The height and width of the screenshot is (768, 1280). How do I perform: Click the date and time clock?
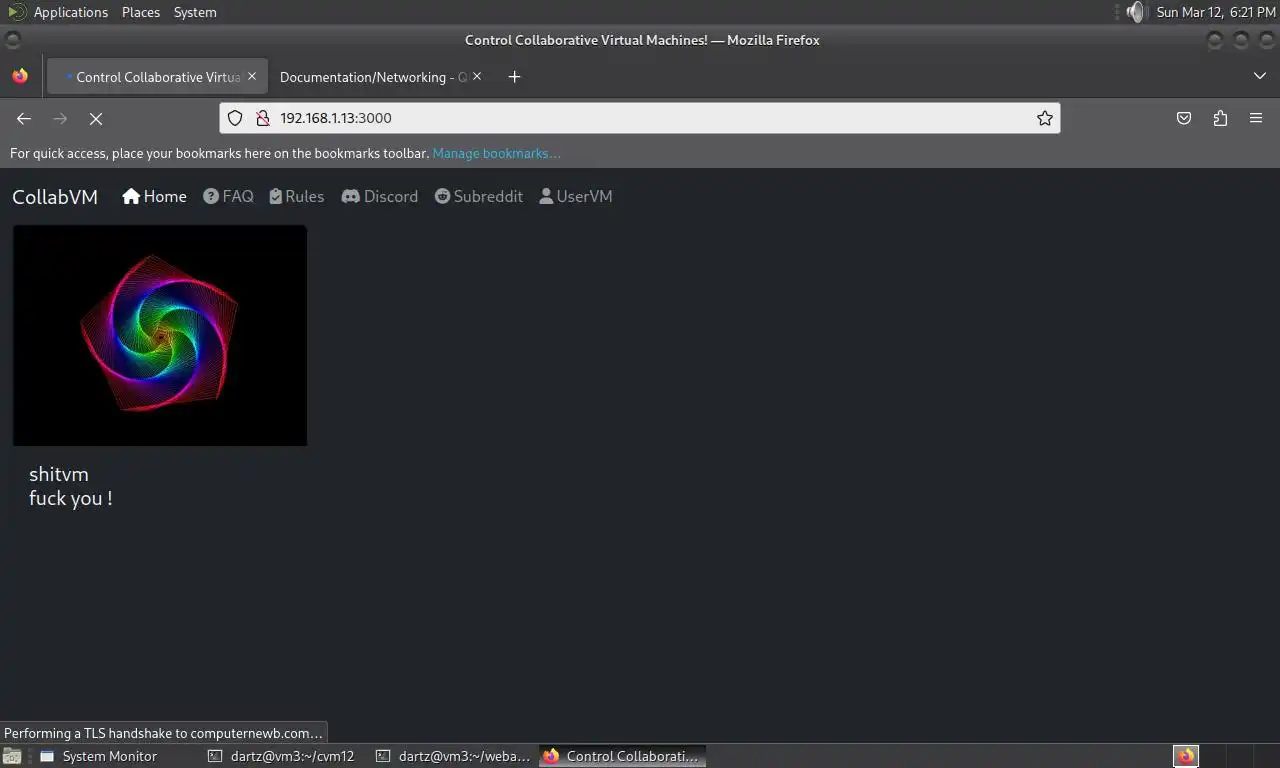click(1216, 12)
